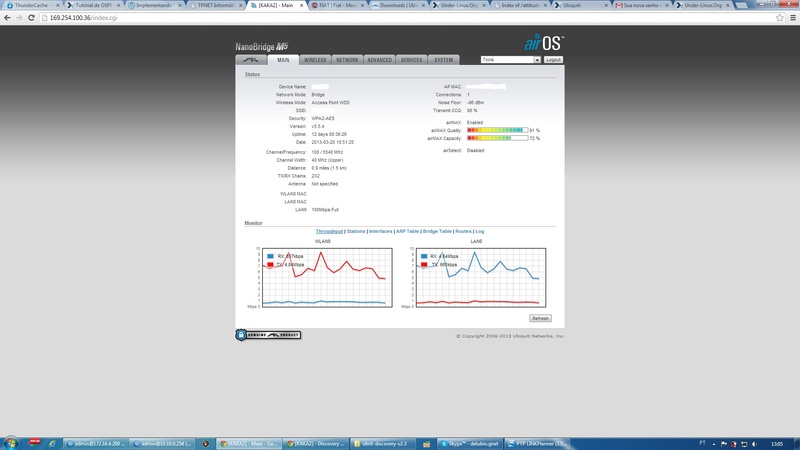
Task: Click the LAN0 throughput graph
Action: (x=481, y=278)
